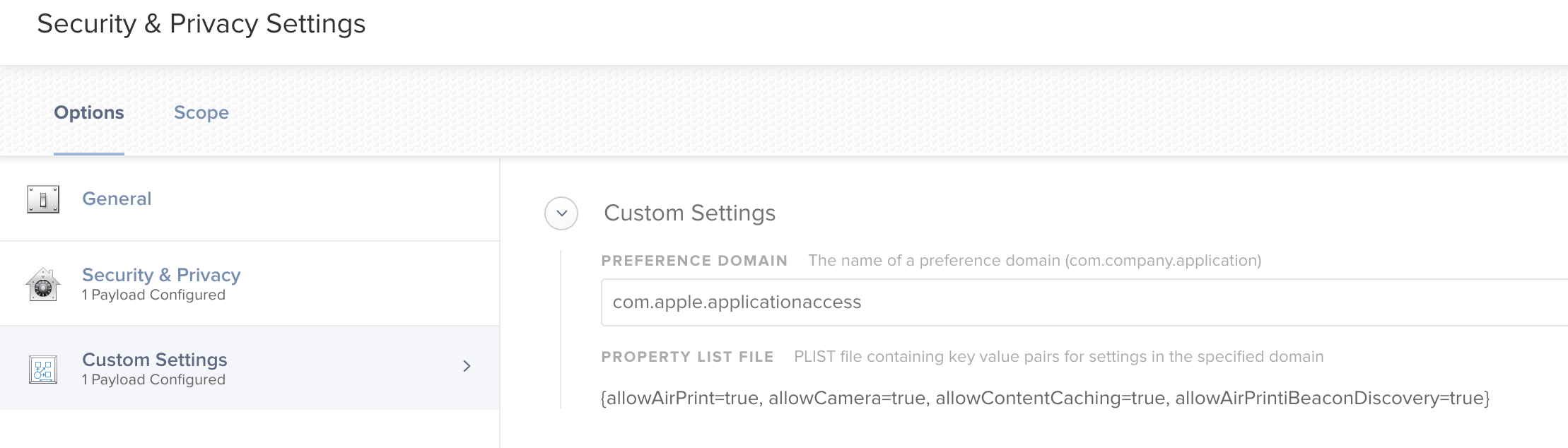The height and width of the screenshot is (448, 1568).
Task: Click the PROPERTY LIST FILE label
Action: tap(687, 357)
